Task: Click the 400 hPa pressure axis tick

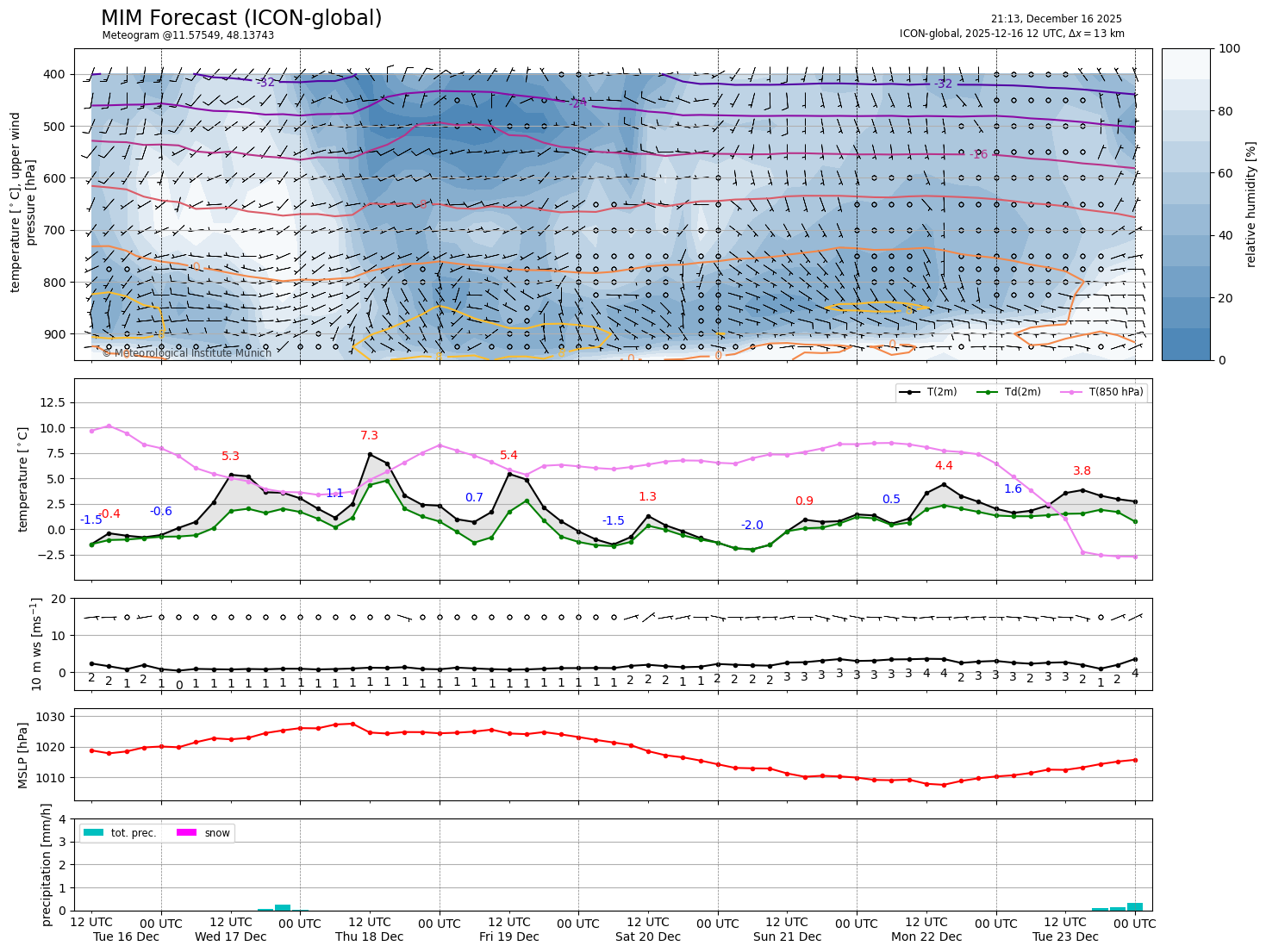Action: coord(54,75)
